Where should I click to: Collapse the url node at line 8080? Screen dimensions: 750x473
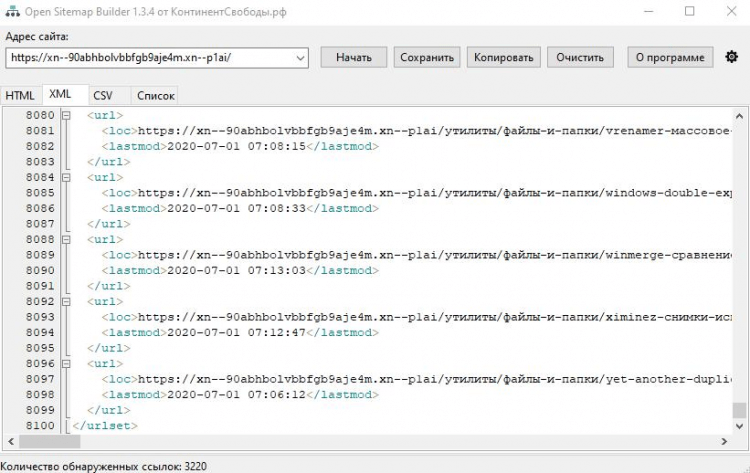[66, 115]
